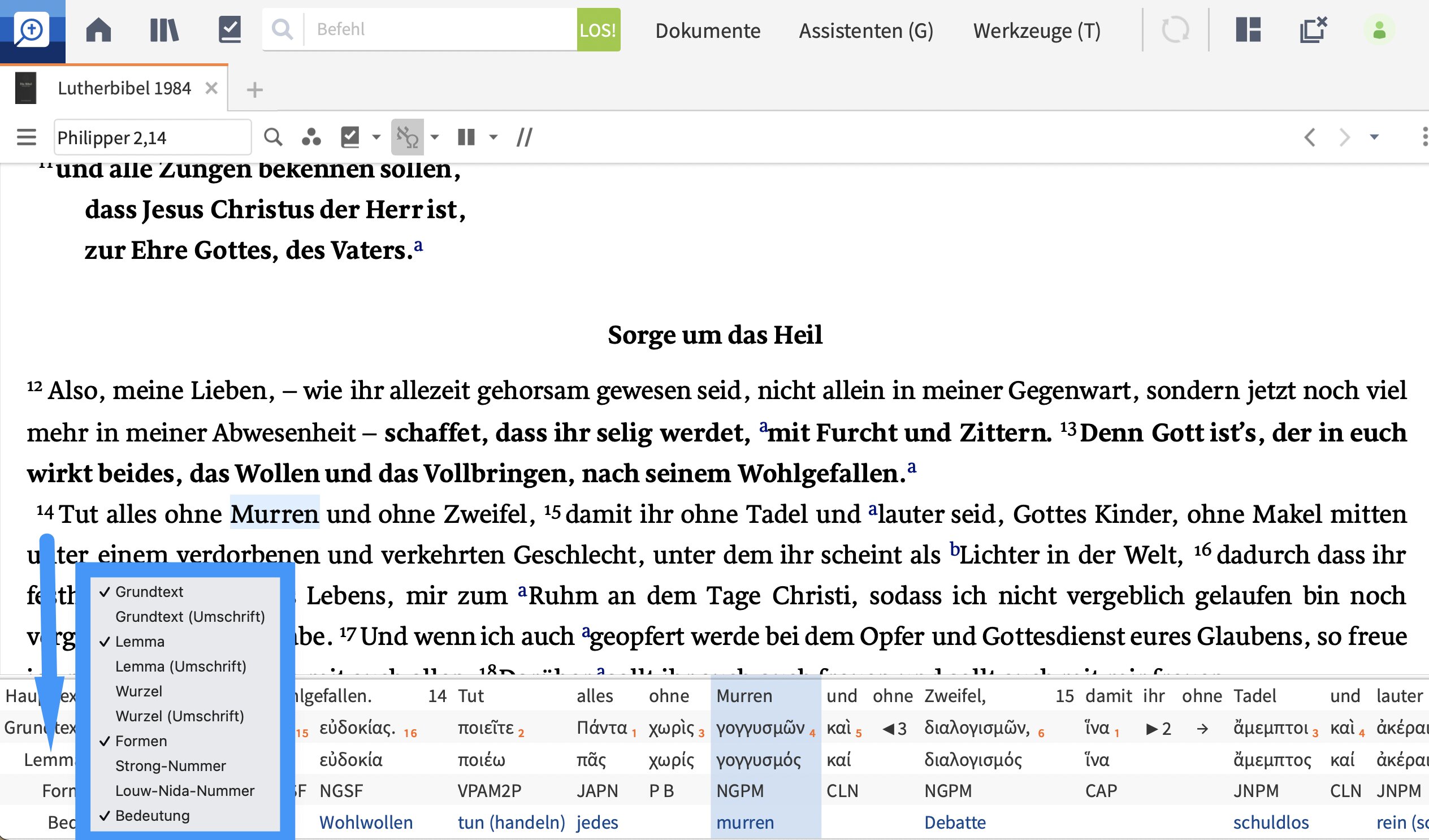The image size is (1429, 840).
Task: Toggle the interlinear display icon
Action: (408, 137)
